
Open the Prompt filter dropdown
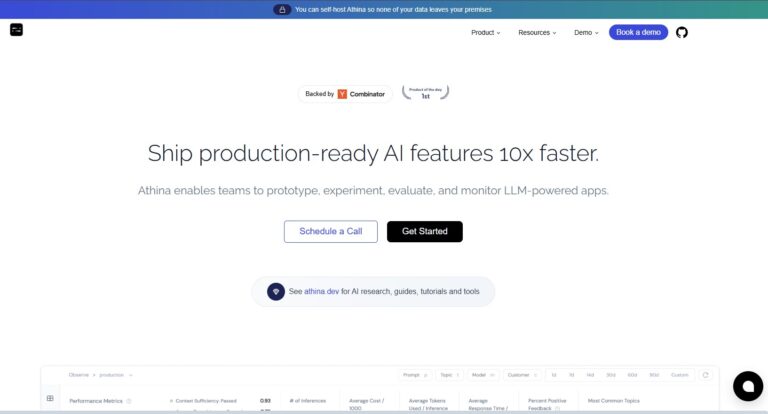[417, 375]
